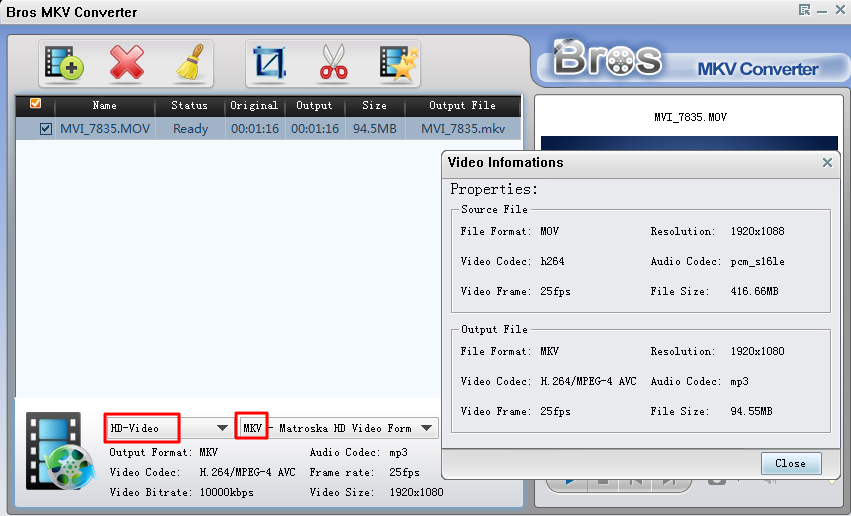This screenshot has height=516, width=851.
Task: Remove selected file with red X icon
Action: point(126,63)
